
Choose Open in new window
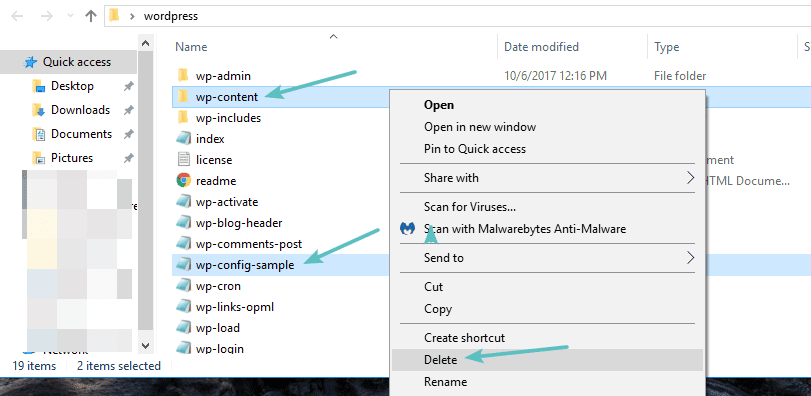(549, 127)
